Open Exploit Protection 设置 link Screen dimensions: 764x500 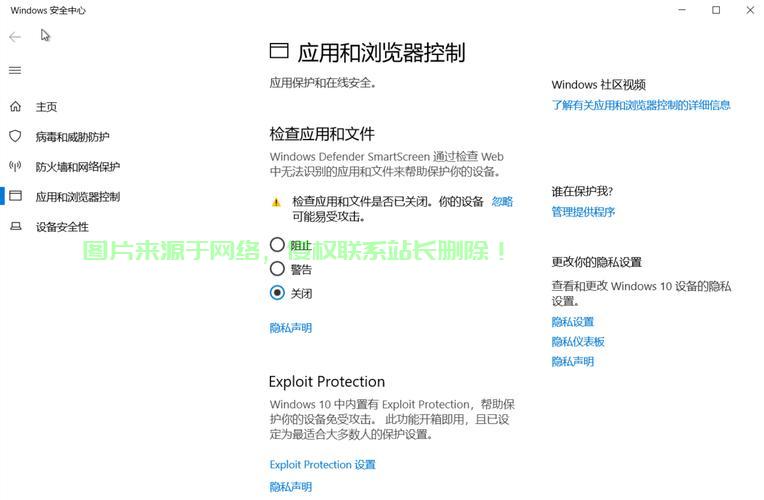point(322,465)
